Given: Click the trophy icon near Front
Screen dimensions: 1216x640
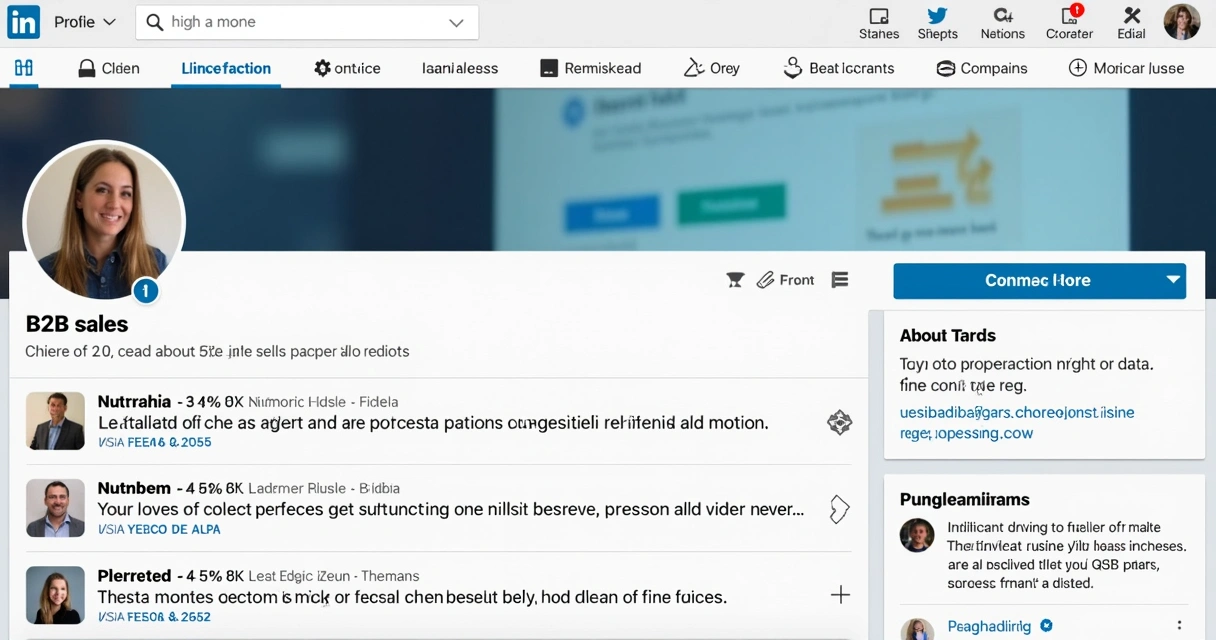Looking at the screenshot, I should [735, 280].
